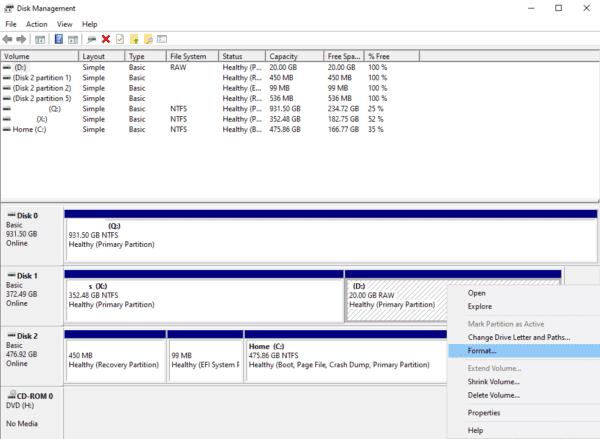Click the red X delete toolbar icon
Image resolution: width=600 pixels, height=439 pixels.
click(x=106, y=39)
